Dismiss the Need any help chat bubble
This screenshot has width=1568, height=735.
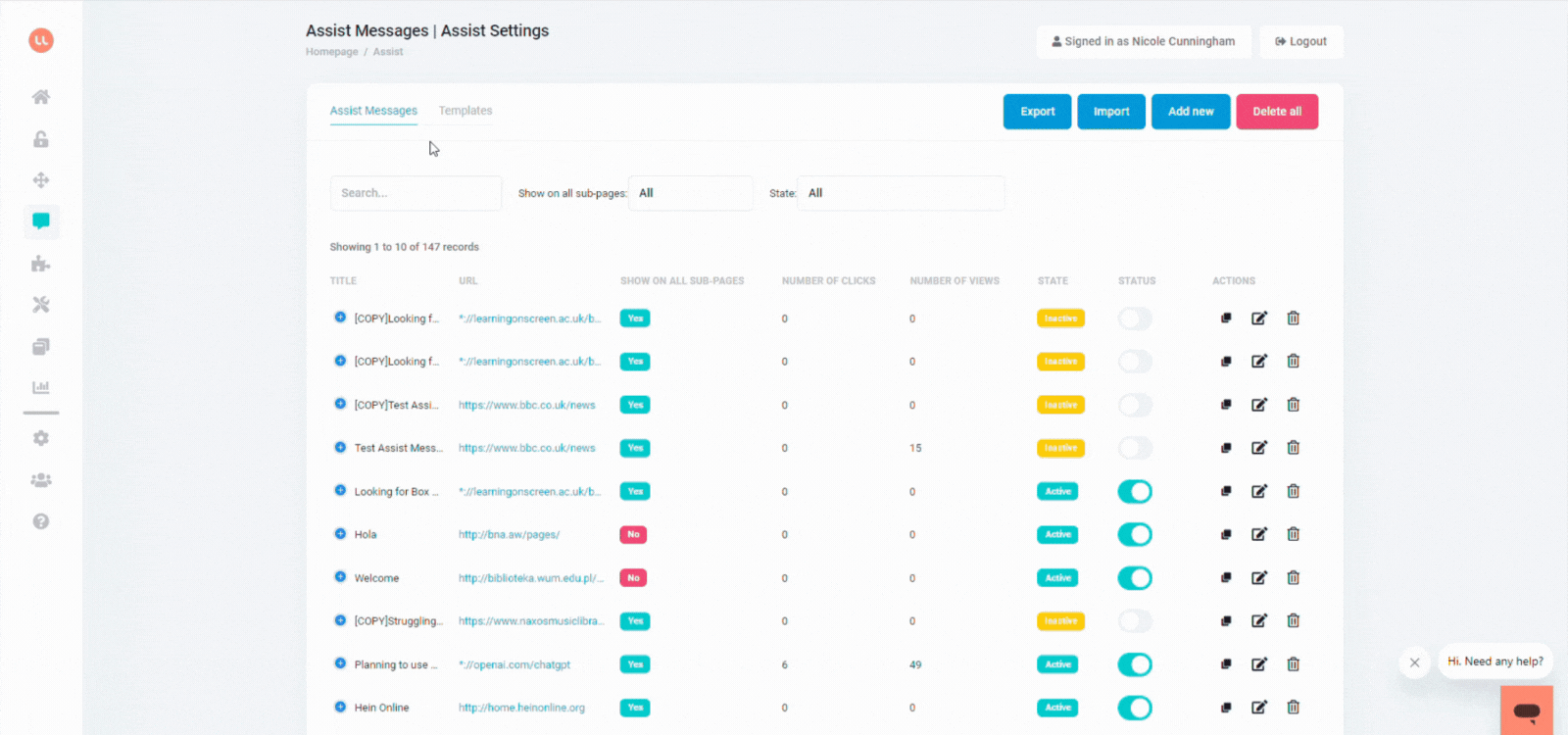[x=1414, y=662]
